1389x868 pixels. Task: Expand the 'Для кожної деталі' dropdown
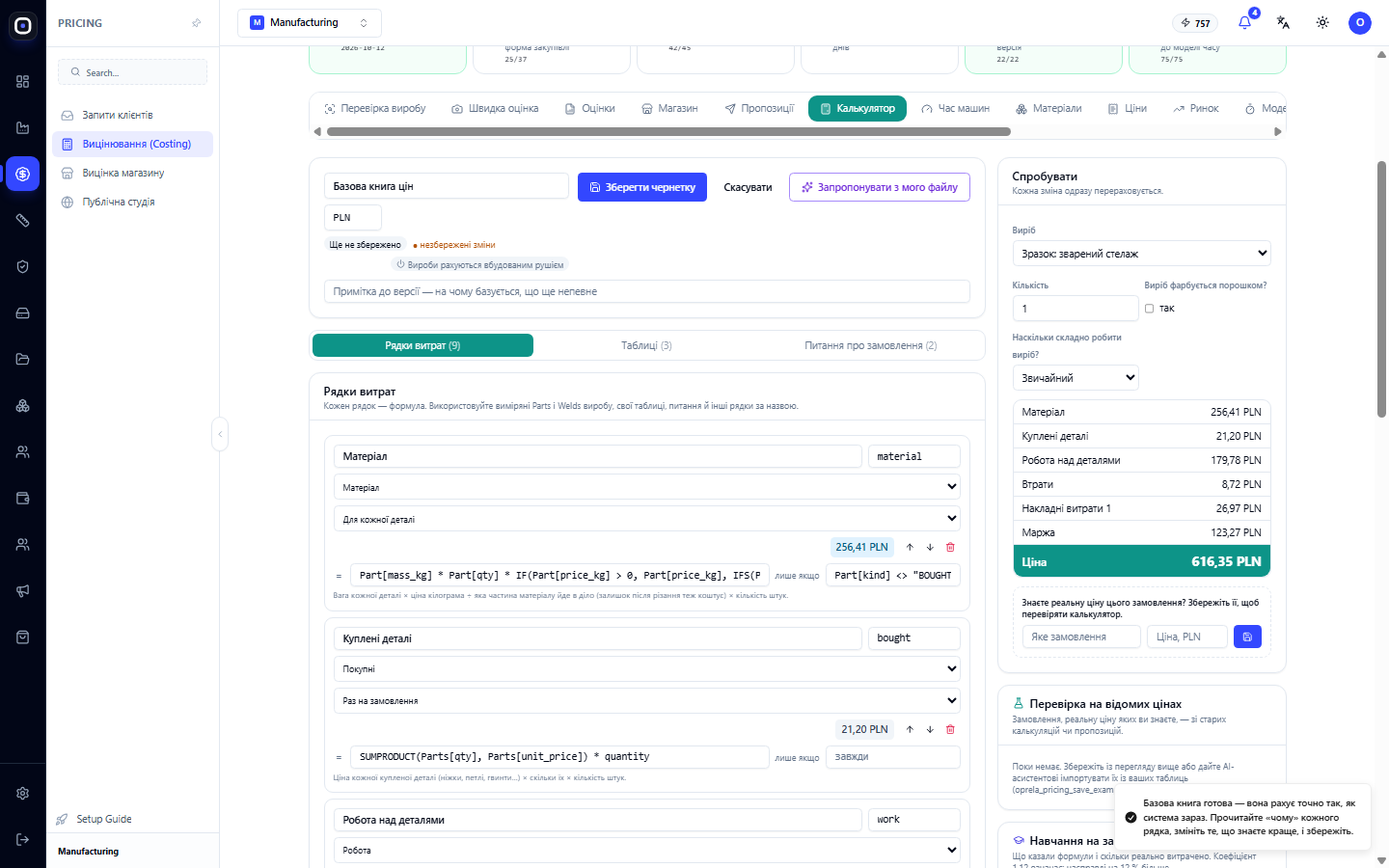pos(647,519)
